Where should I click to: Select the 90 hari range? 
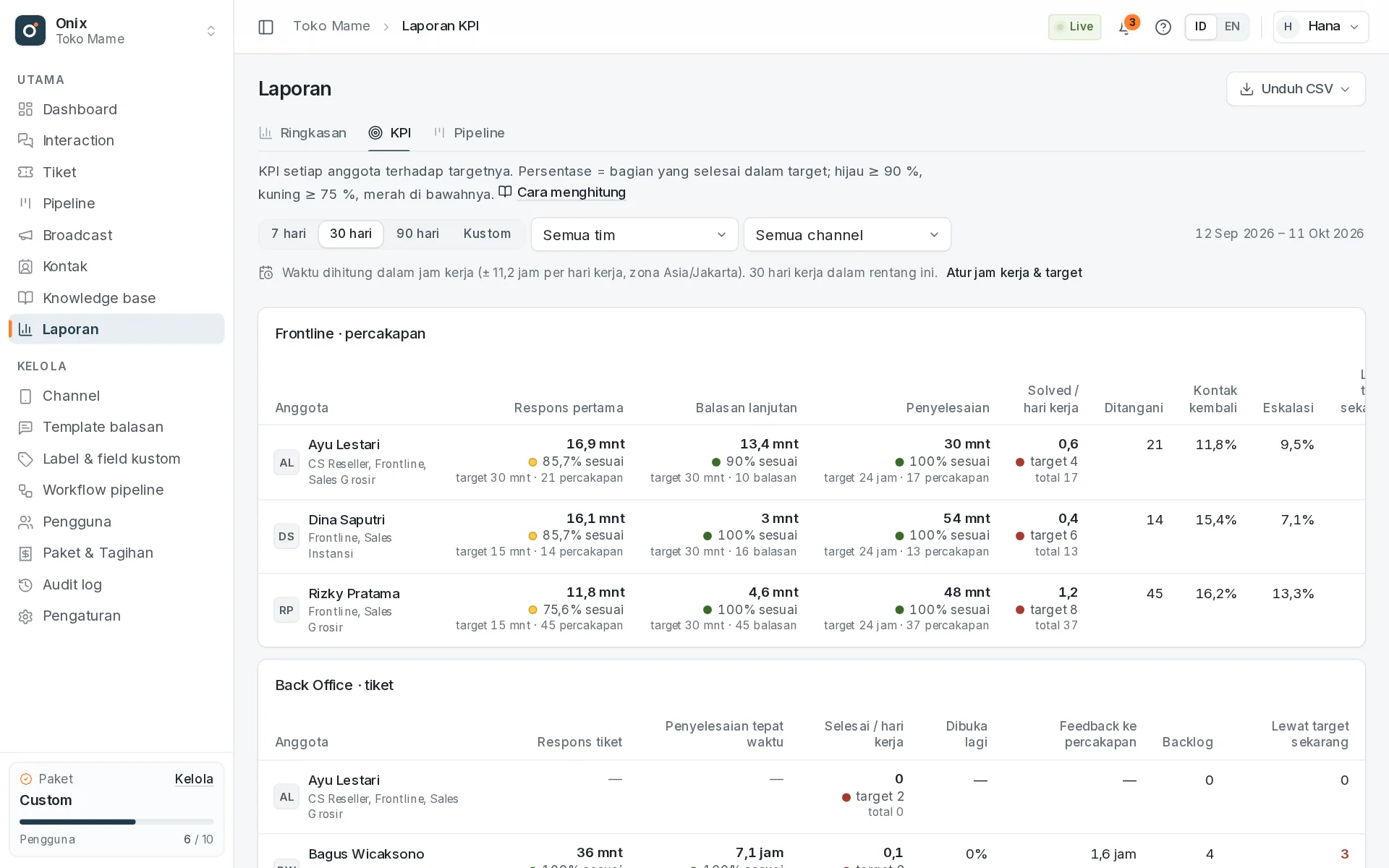pos(417,234)
